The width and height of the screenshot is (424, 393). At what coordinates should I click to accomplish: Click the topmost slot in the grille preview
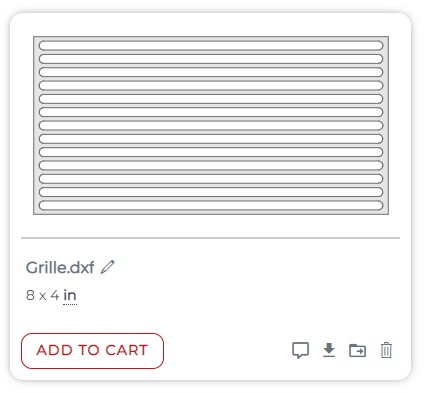[x=211, y=45]
